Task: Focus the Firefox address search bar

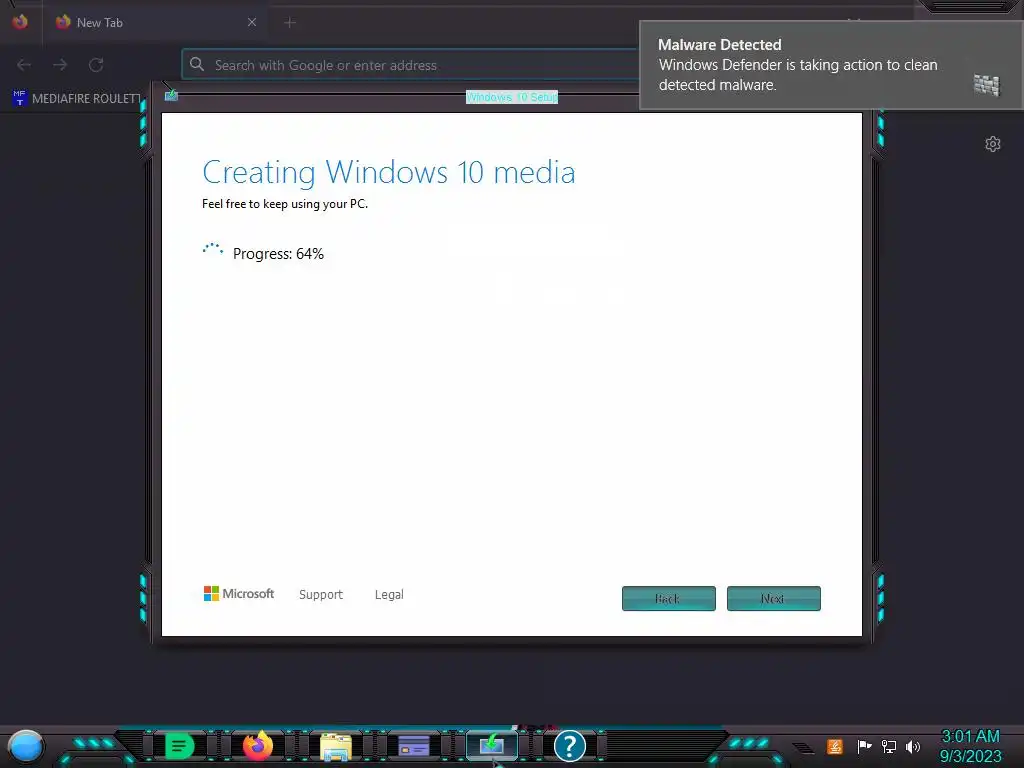Action: click(x=410, y=65)
